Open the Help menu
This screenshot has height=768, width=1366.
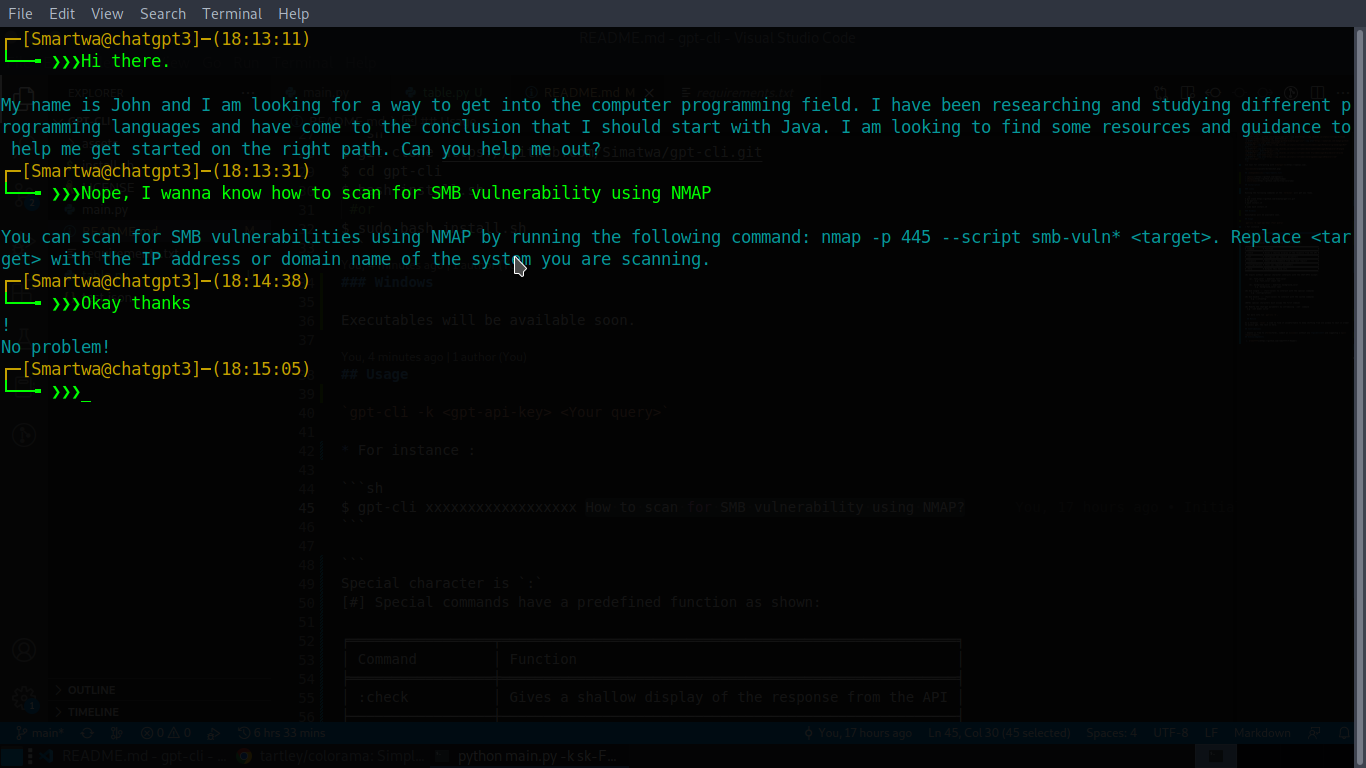[293, 13]
